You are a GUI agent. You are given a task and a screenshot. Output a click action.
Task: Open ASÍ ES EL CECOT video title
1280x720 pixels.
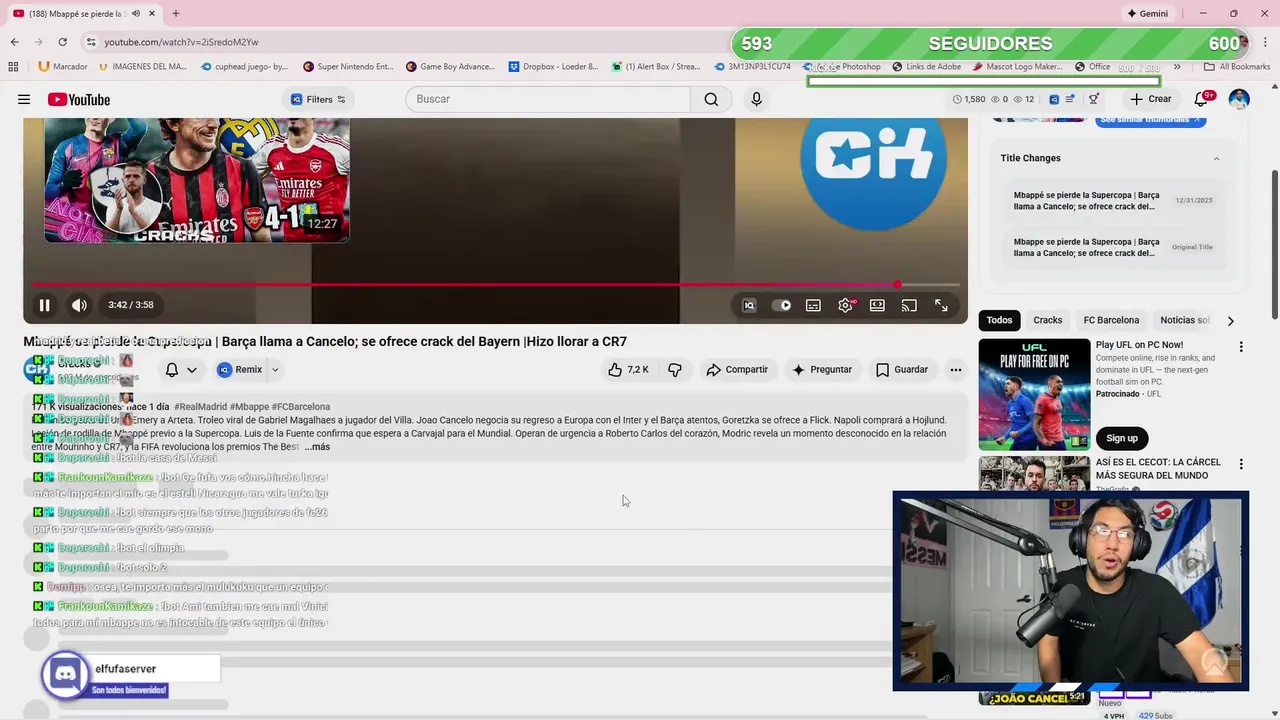point(1158,469)
